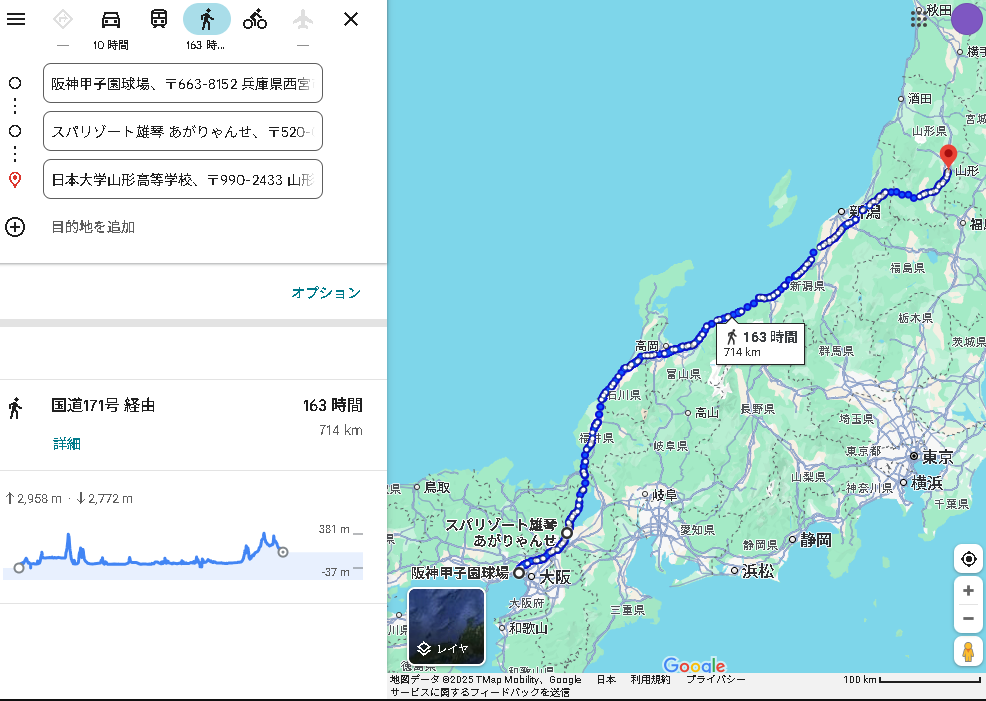Viewport: 986px width, 701px height.
Task: Click the 高山 city label on map
Action: [707, 413]
